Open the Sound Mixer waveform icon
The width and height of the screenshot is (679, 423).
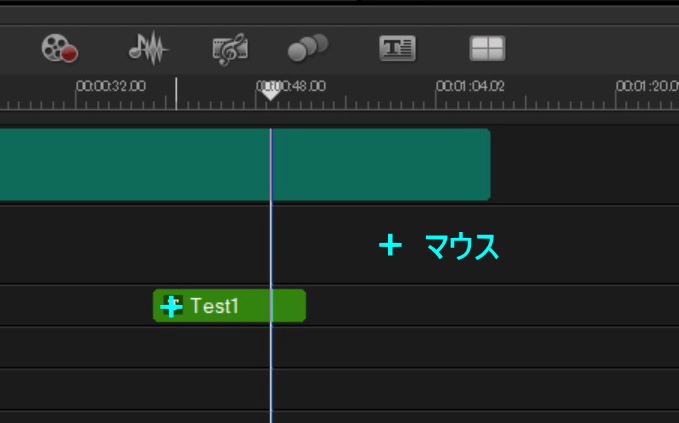148,48
